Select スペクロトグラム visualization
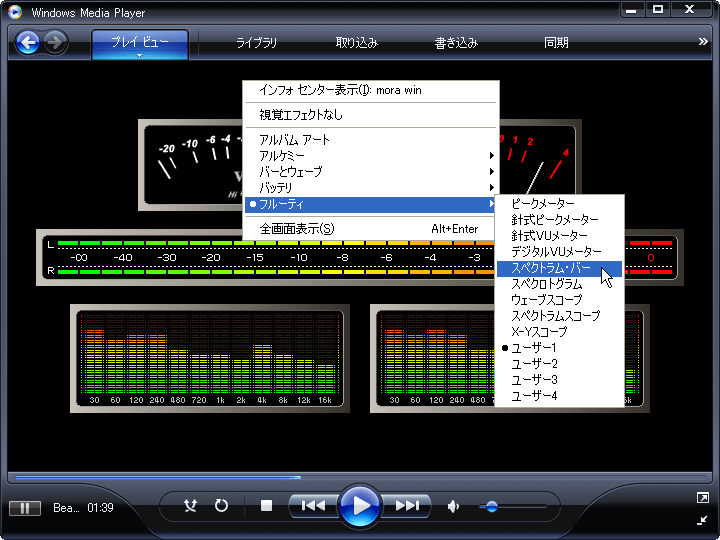 (559, 284)
